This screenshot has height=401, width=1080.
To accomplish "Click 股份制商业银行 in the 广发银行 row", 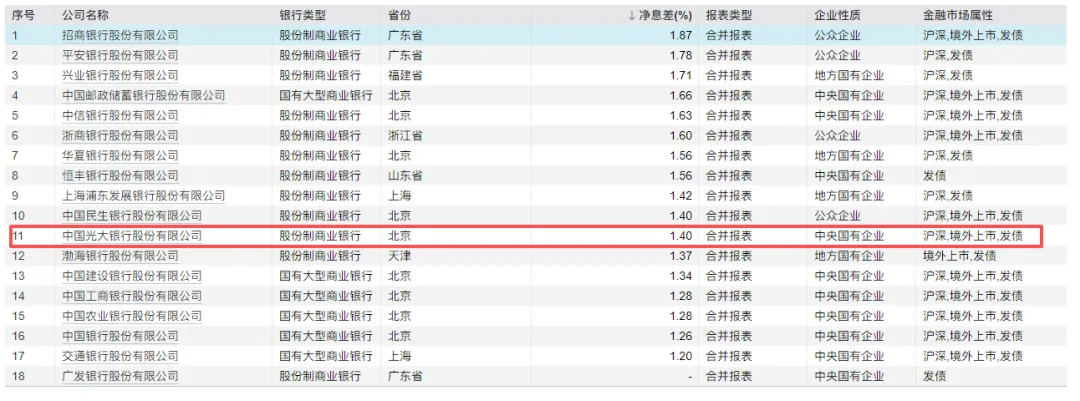I will (x=320, y=377).
